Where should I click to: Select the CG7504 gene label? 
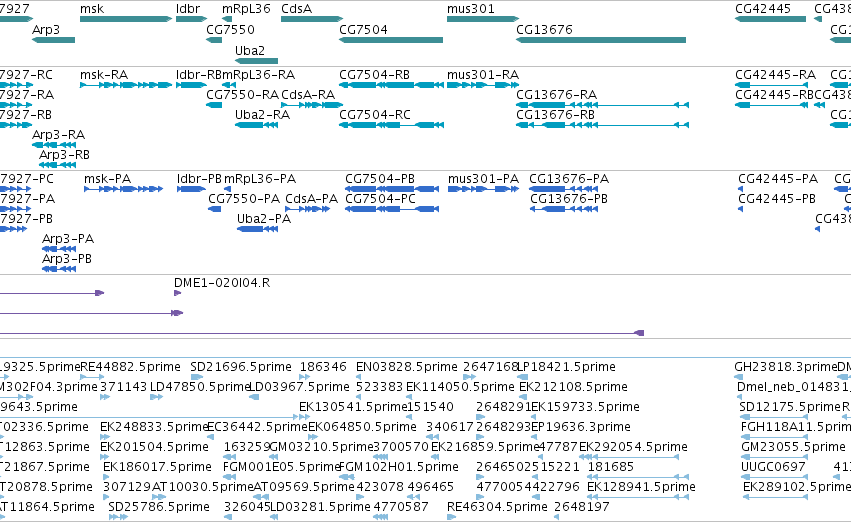tap(363, 29)
